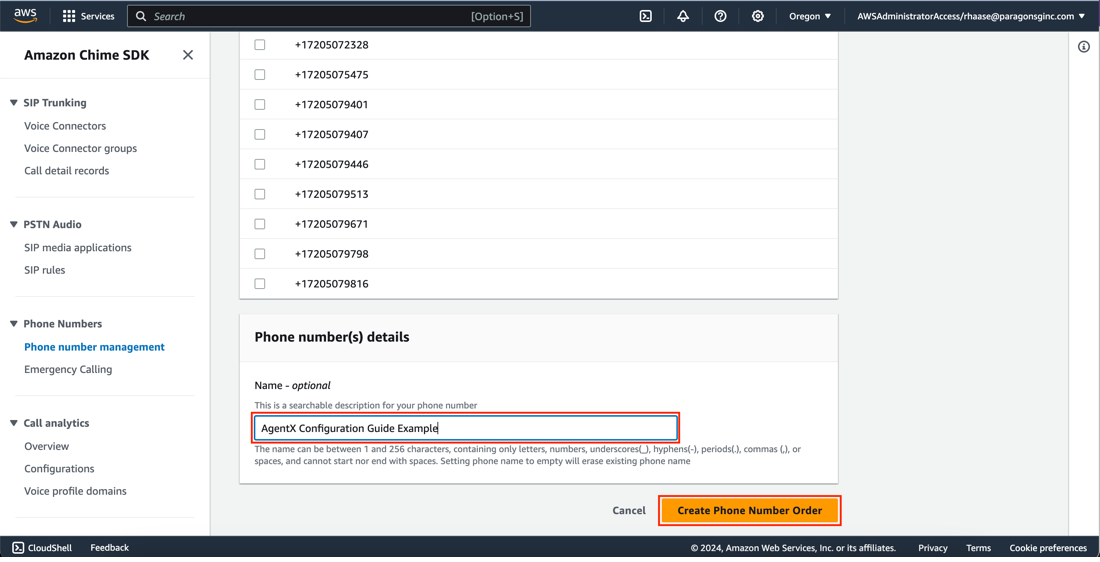The image size is (1100, 562).
Task: Open SIP rules page
Action: (x=45, y=270)
